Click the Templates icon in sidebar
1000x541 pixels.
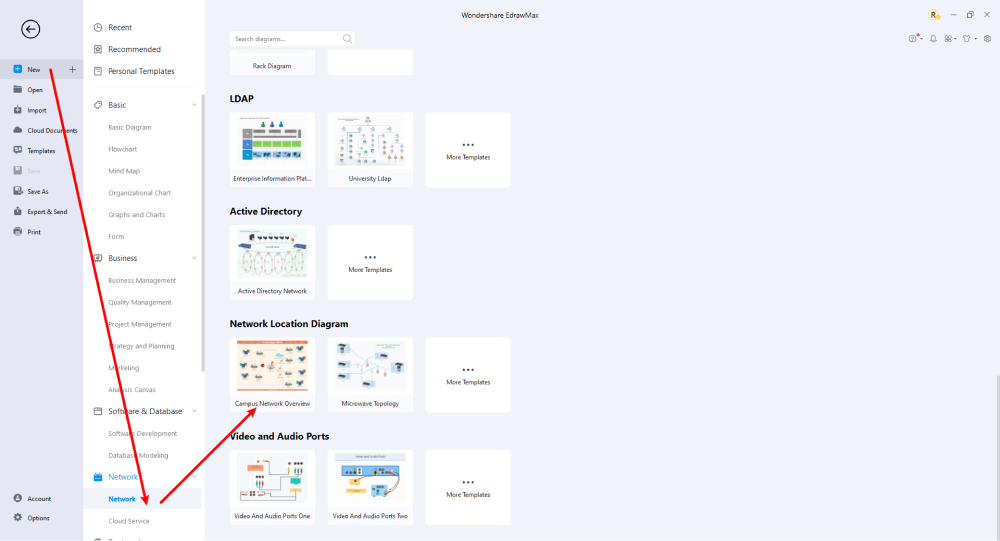(x=17, y=151)
